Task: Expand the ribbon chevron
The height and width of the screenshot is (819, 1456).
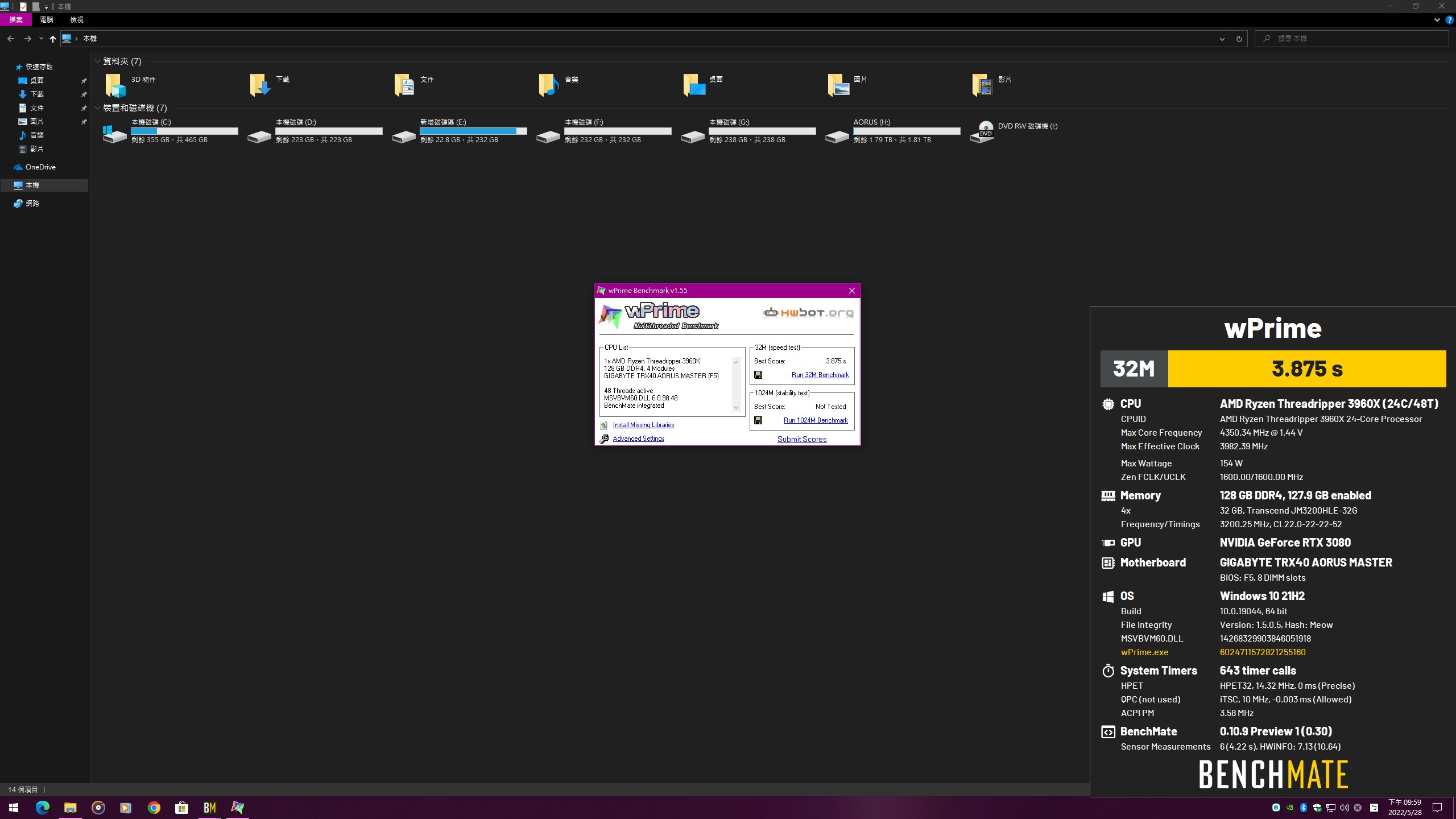Action: 1437,20
